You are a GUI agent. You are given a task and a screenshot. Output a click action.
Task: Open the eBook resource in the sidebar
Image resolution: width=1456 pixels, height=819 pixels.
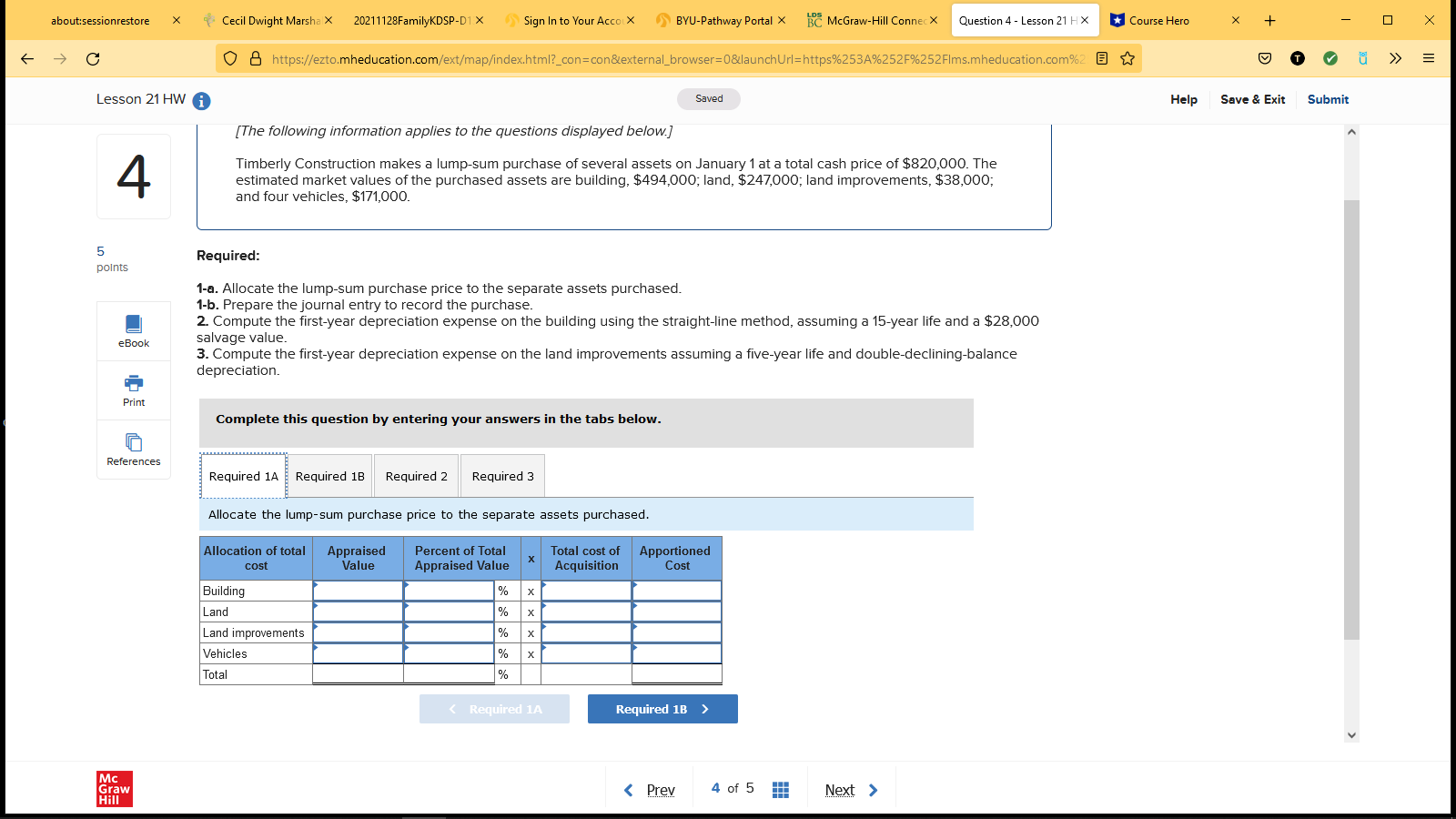coord(133,329)
